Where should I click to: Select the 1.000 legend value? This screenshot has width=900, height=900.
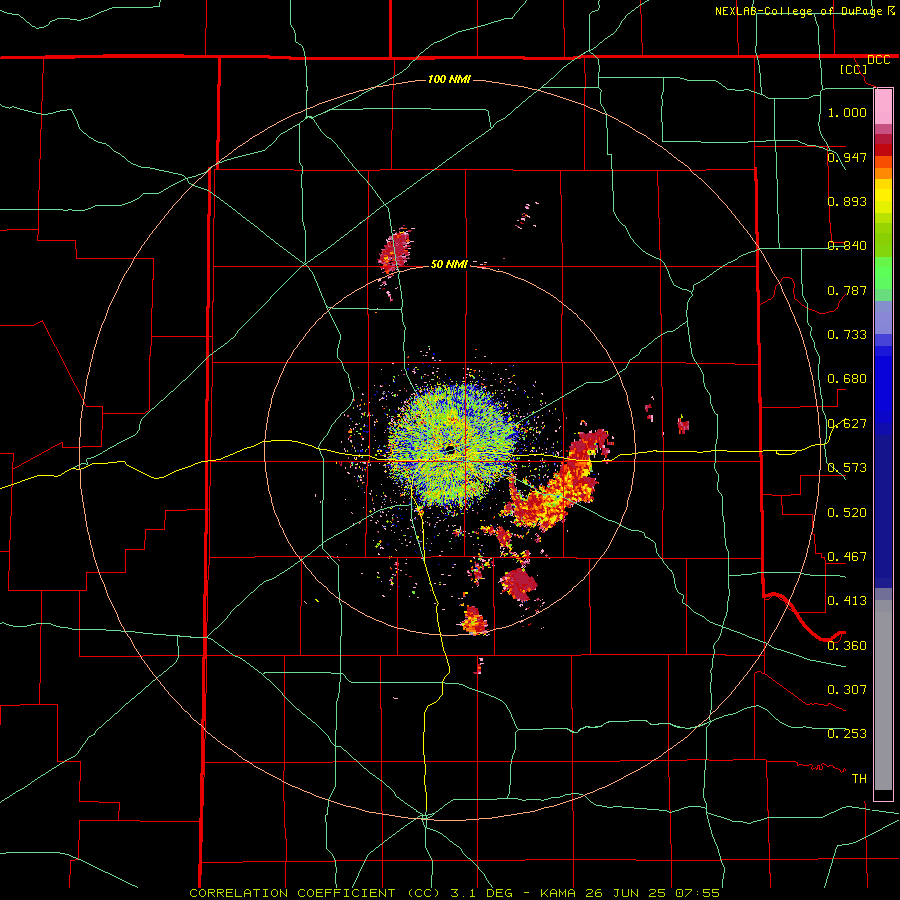(847, 112)
